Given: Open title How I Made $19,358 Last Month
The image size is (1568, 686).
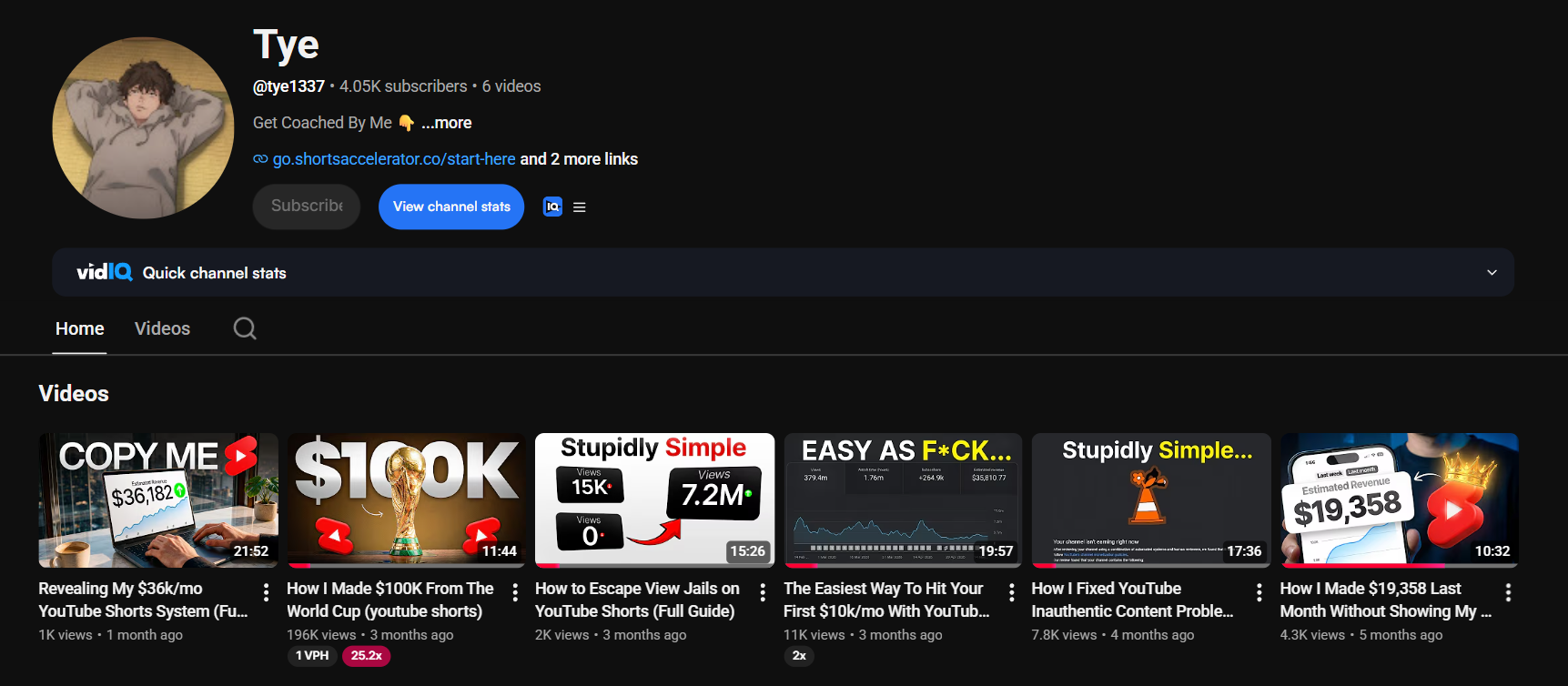Looking at the screenshot, I should point(1385,600).
